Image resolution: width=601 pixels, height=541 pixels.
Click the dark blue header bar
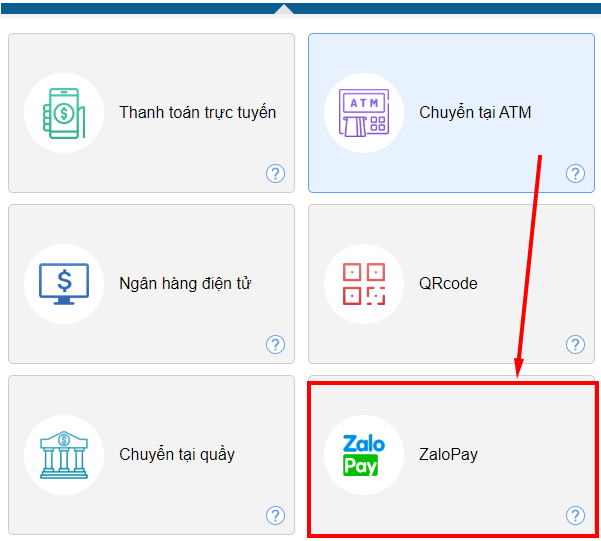tap(300, 8)
